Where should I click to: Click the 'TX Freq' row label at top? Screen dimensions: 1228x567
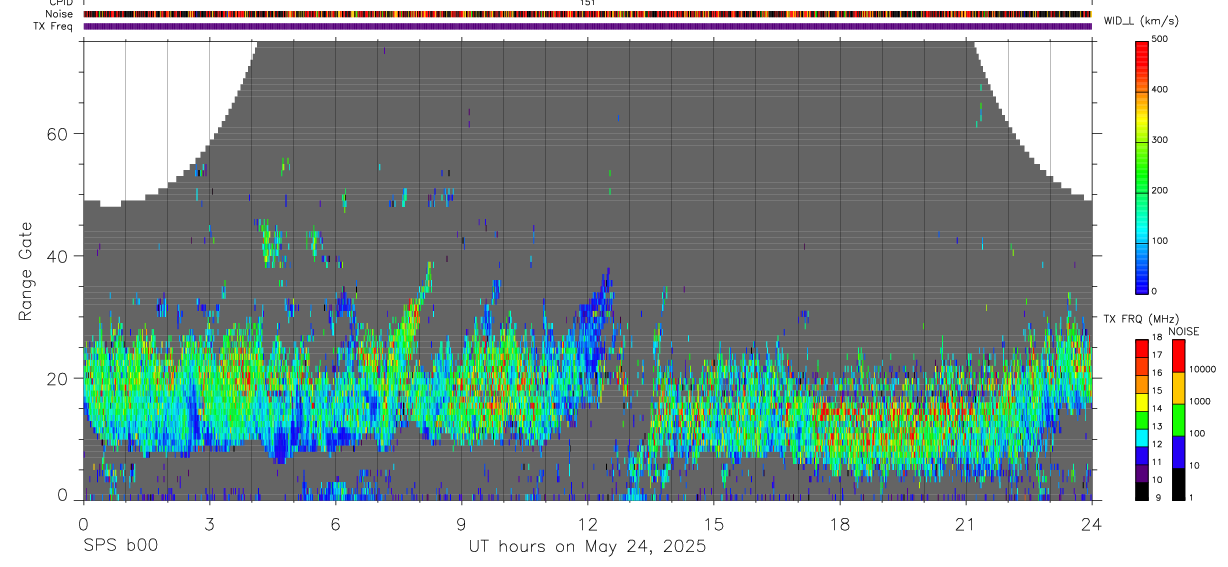[x=54, y=26]
